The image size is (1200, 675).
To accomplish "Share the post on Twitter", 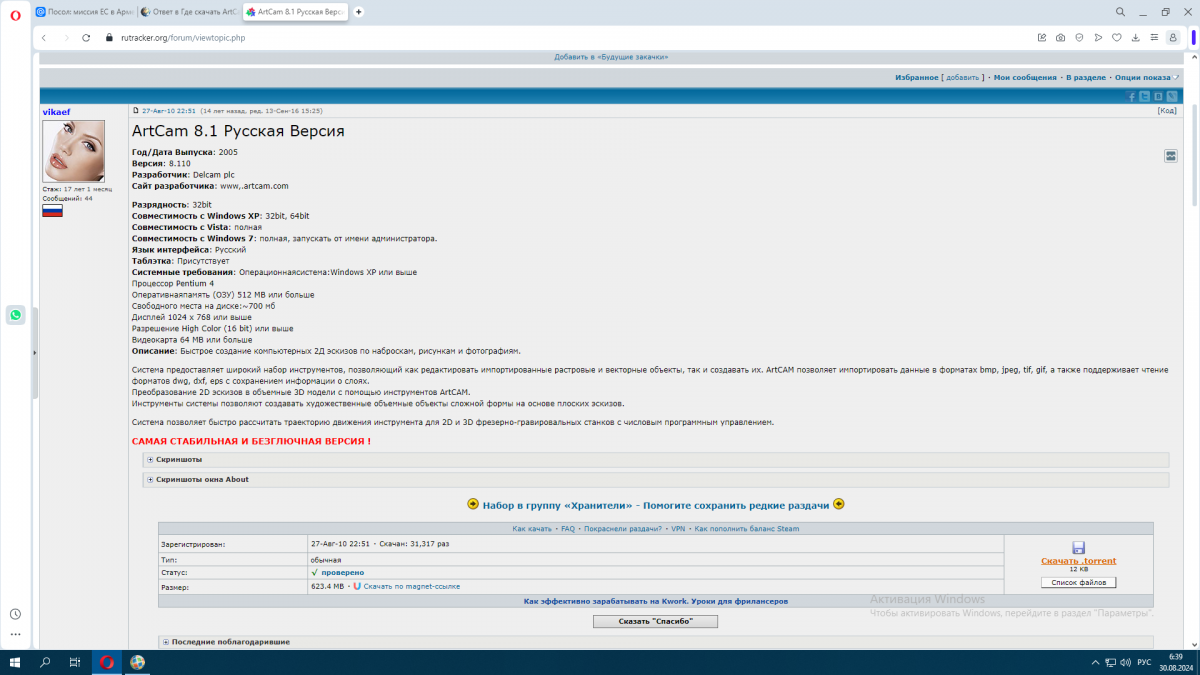I will pyautogui.click(x=1145, y=96).
